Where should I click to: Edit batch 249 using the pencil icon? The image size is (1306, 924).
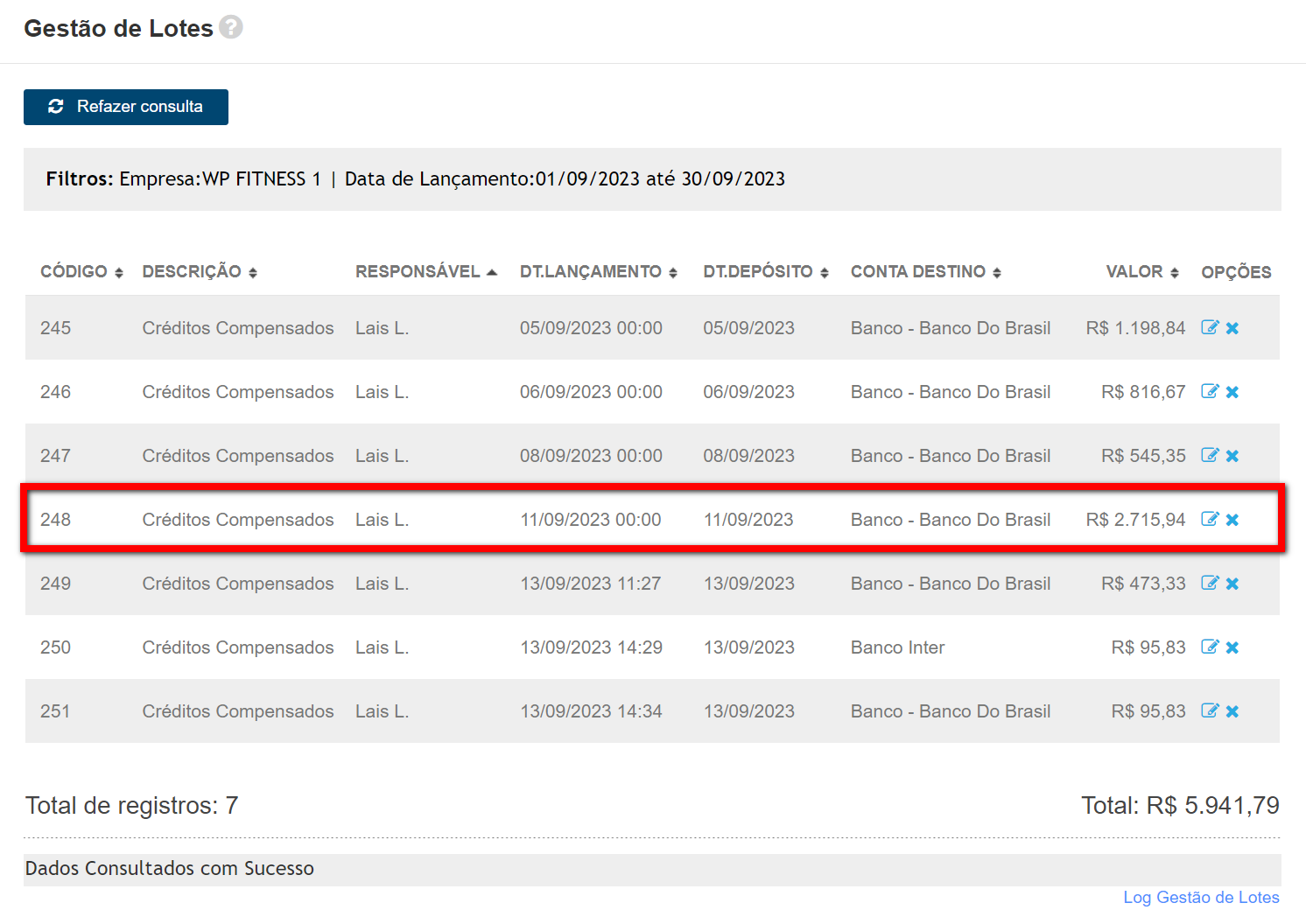pyautogui.click(x=1210, y=583)
